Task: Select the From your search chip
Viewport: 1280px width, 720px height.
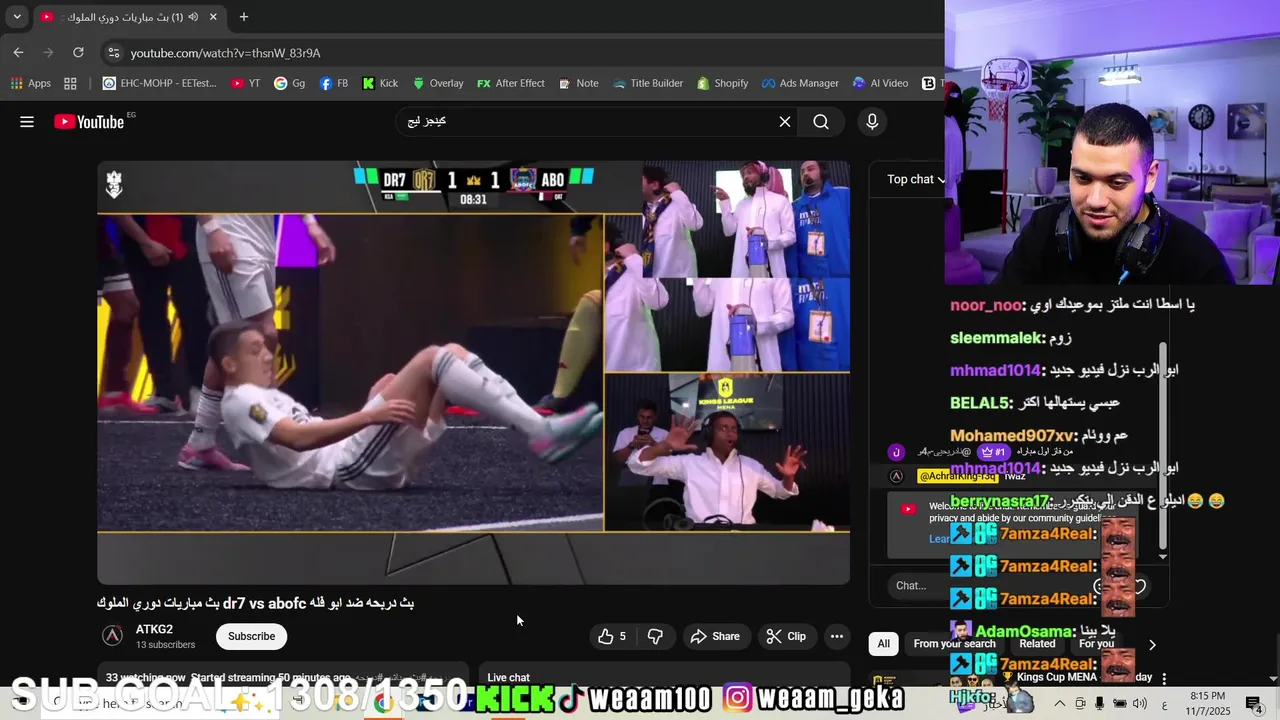Action: 954,644
